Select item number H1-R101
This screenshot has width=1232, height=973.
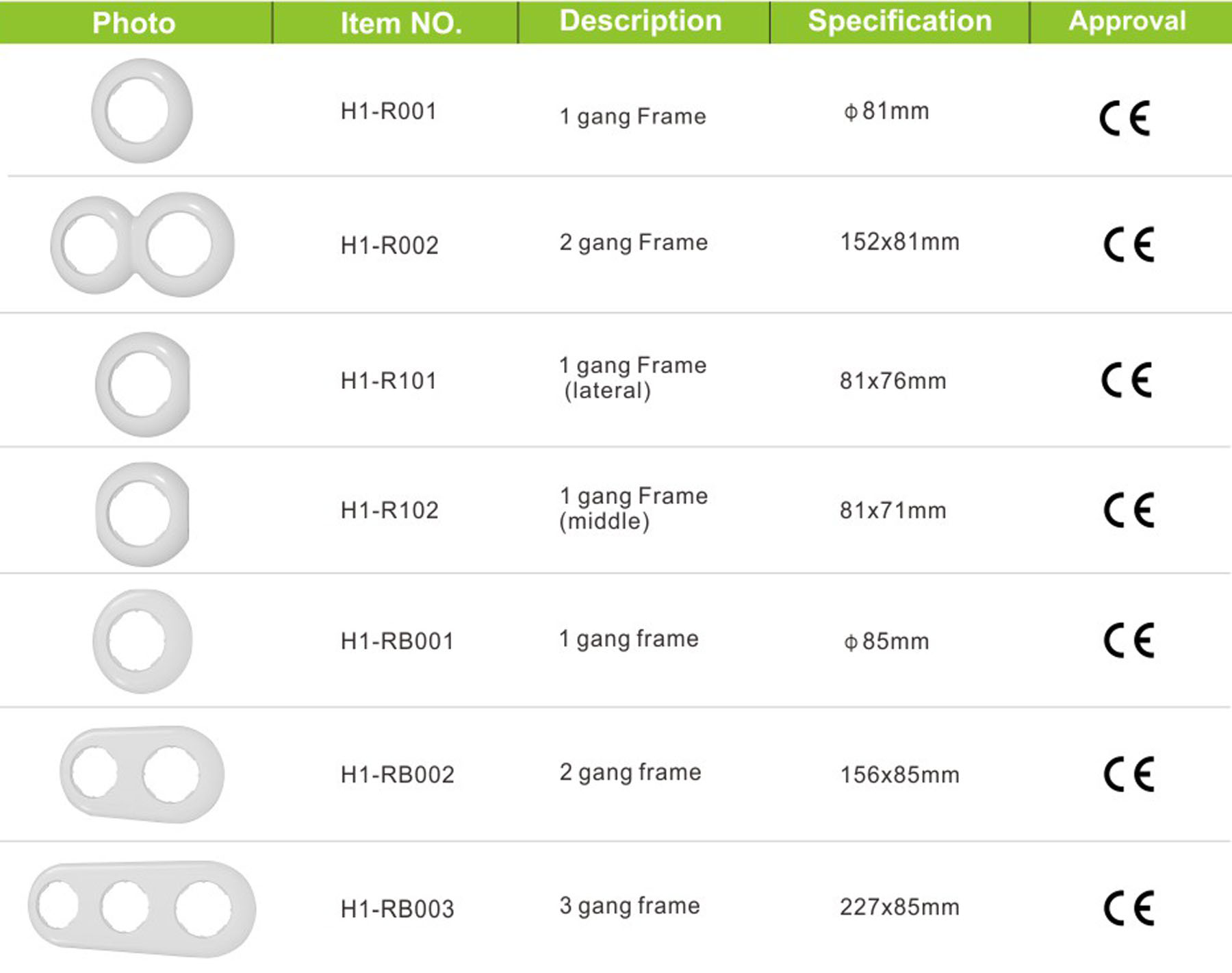click(389, 380)
